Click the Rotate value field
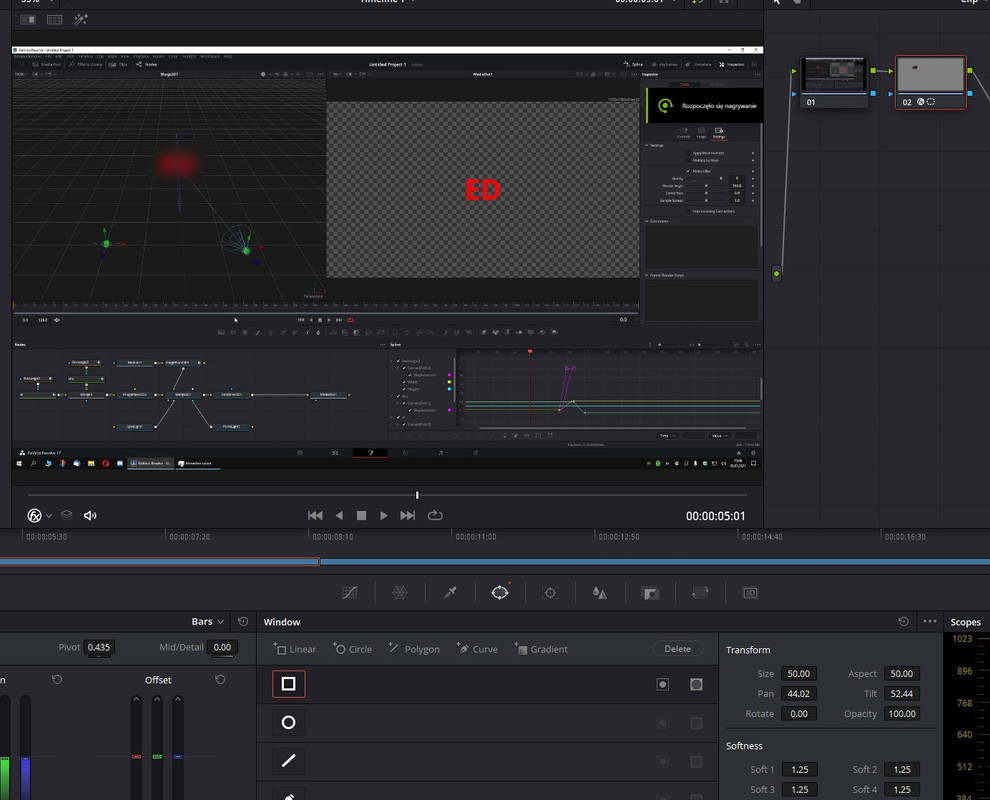This screenshot has height=800, width=990. pyautogui.click(x=799, y=714)
